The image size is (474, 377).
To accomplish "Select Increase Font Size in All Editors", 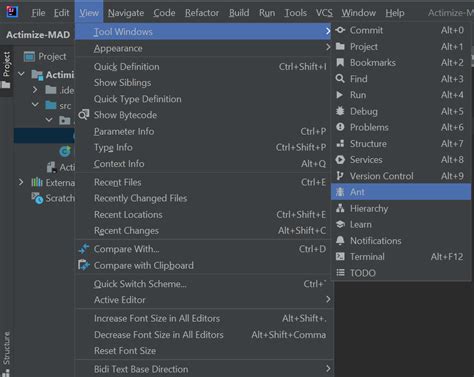I will click(203, 318).
